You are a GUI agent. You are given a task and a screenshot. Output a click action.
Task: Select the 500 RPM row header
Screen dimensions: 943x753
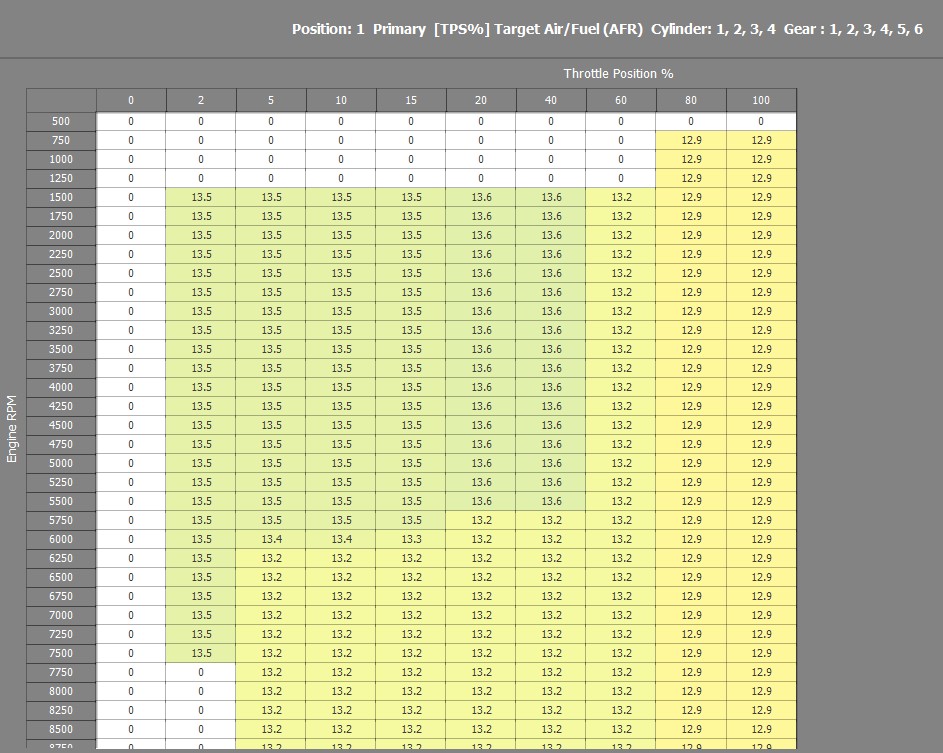pos(61,121)
